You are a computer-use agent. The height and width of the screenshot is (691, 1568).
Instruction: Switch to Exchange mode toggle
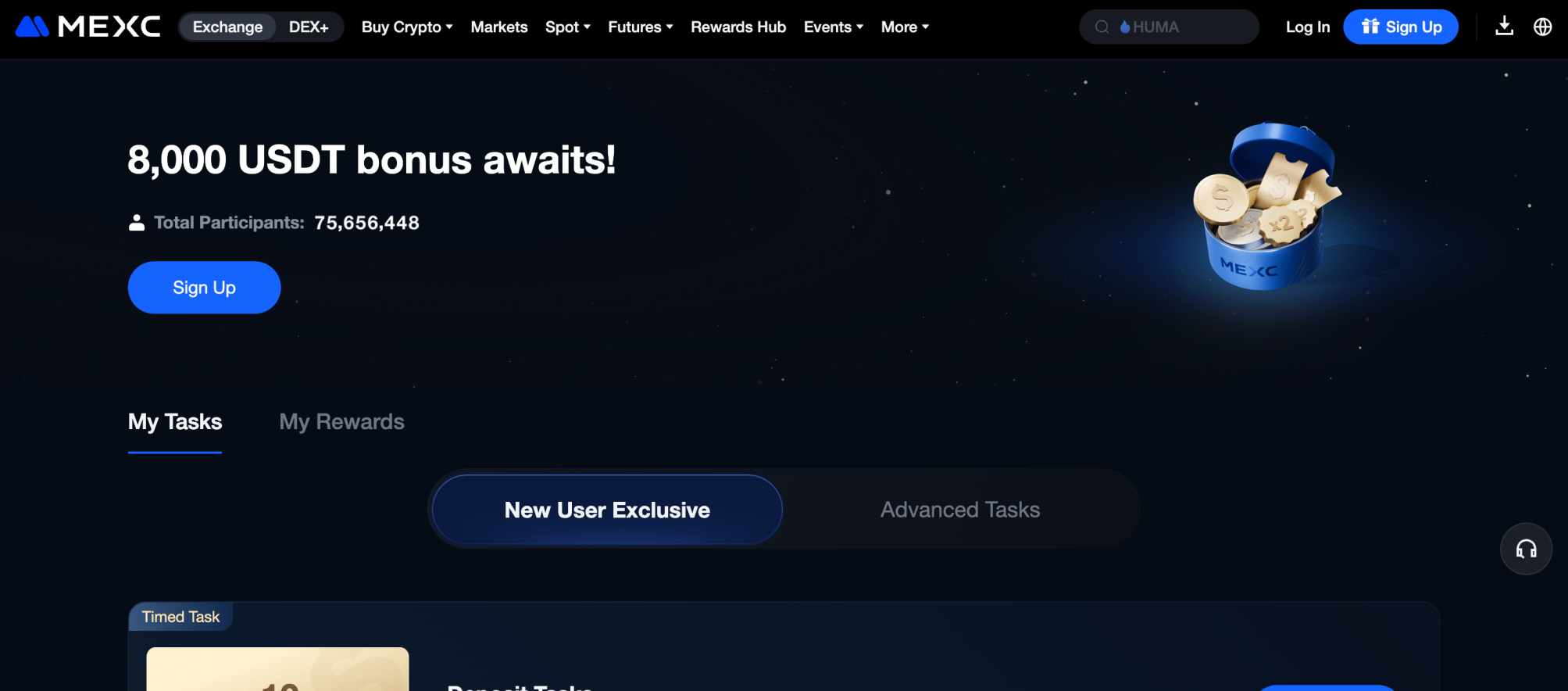[x=227, y=27]
